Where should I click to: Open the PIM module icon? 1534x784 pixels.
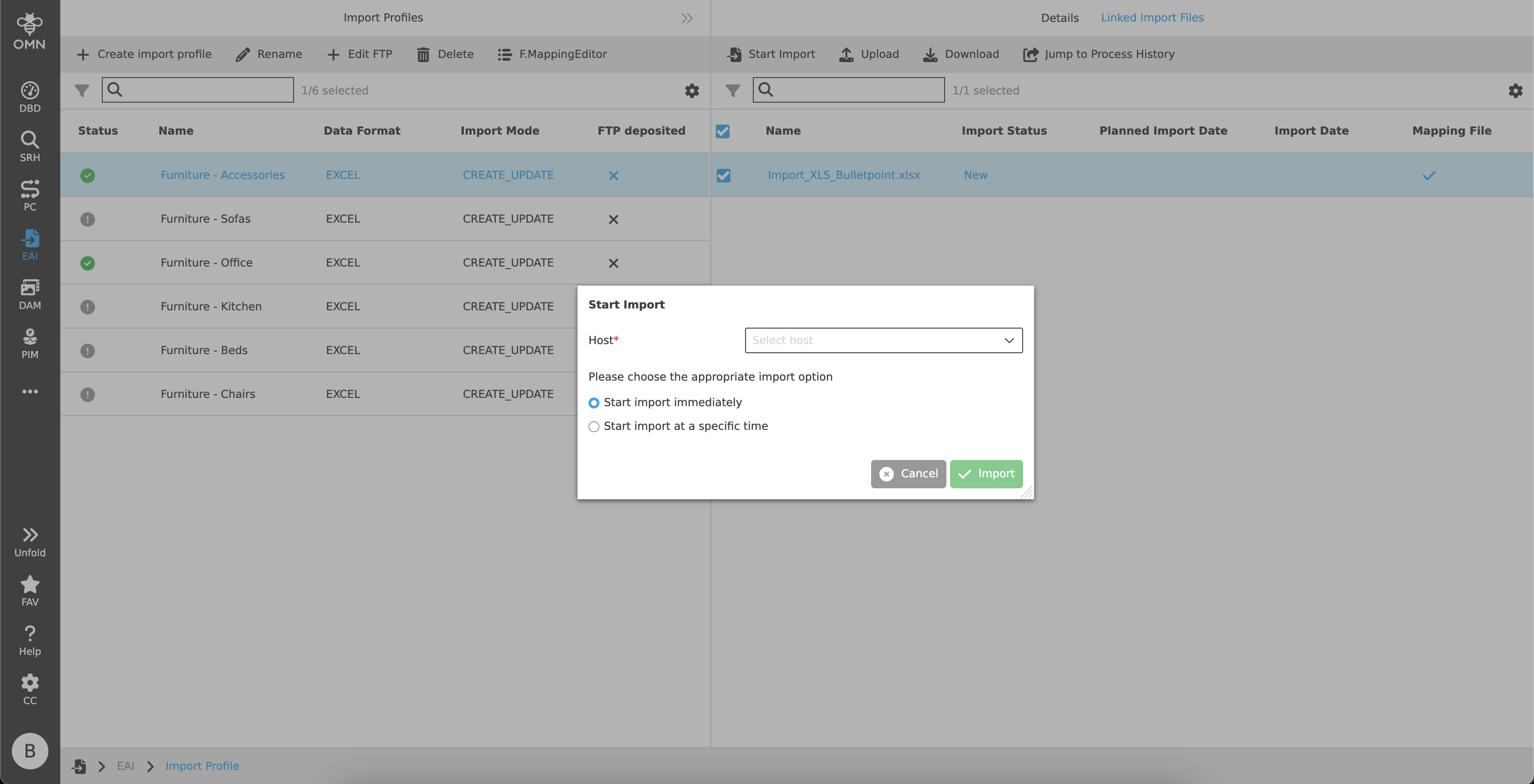click(x=30, y=344)
